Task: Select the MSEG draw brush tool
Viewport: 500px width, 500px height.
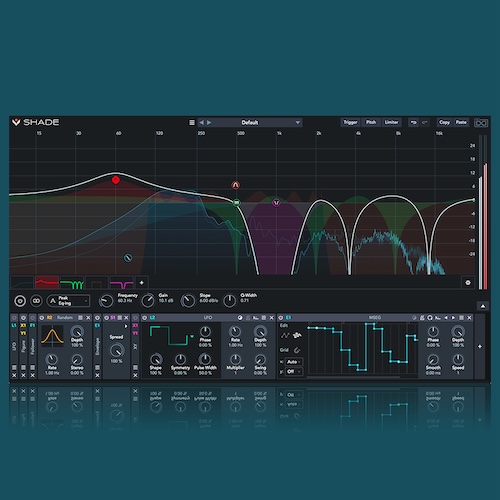Action: [297, 336]
